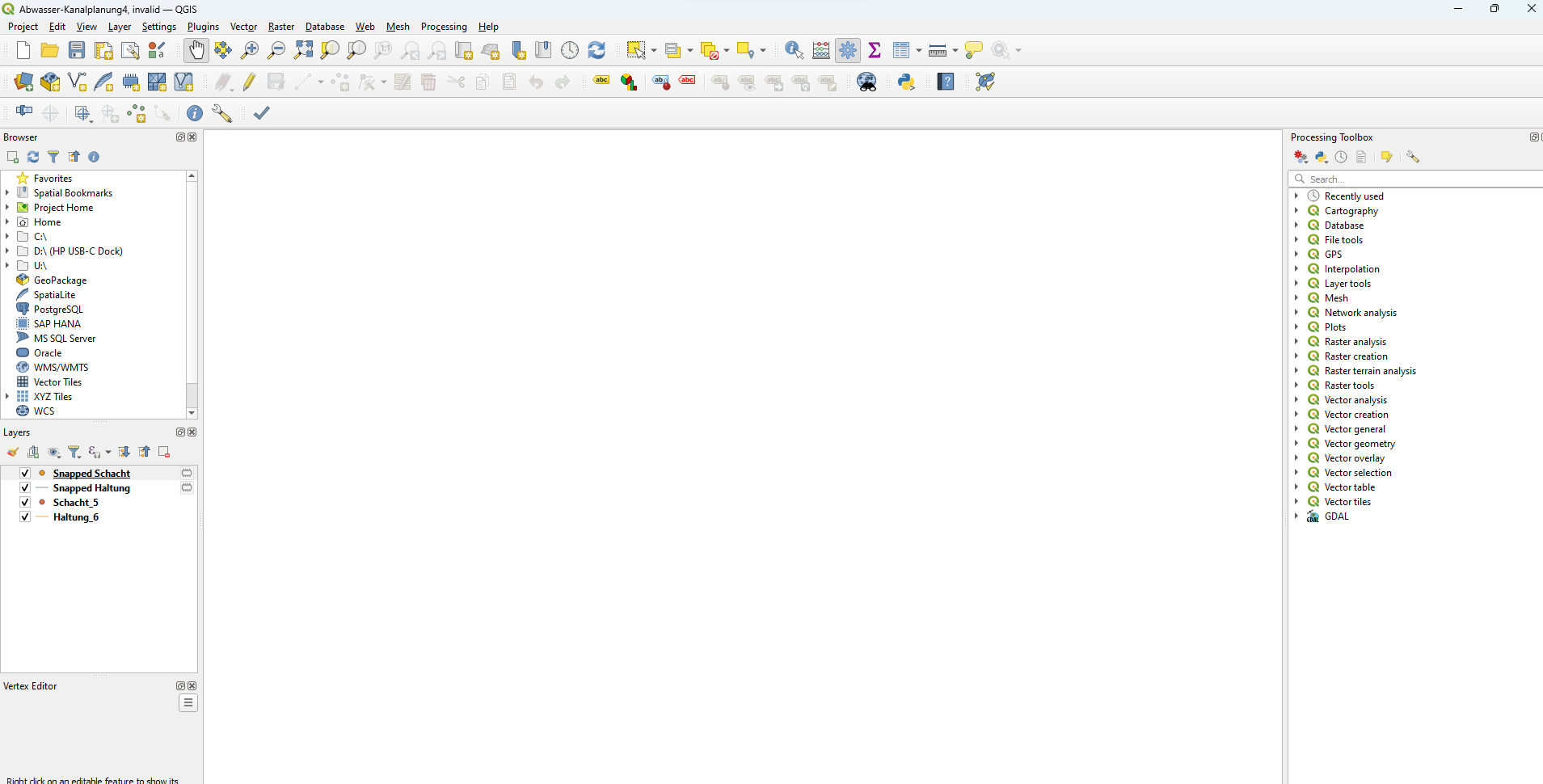
Task: Open the Vector menu
Action: [242, 27]
